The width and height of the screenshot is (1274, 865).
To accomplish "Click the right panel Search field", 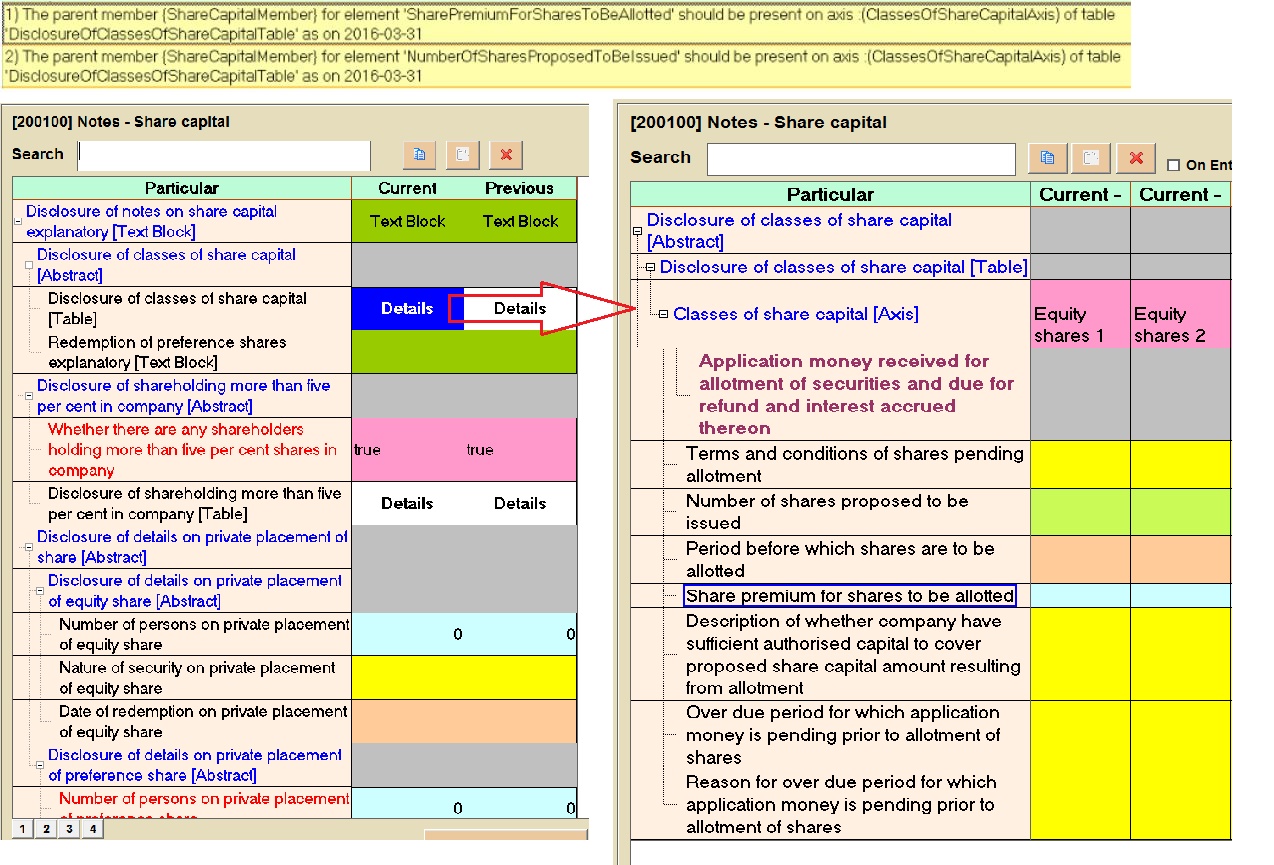I will pos(860,159).
